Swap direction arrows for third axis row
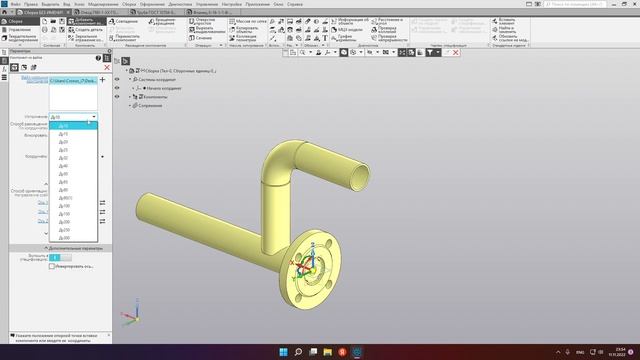 point(102,221)
